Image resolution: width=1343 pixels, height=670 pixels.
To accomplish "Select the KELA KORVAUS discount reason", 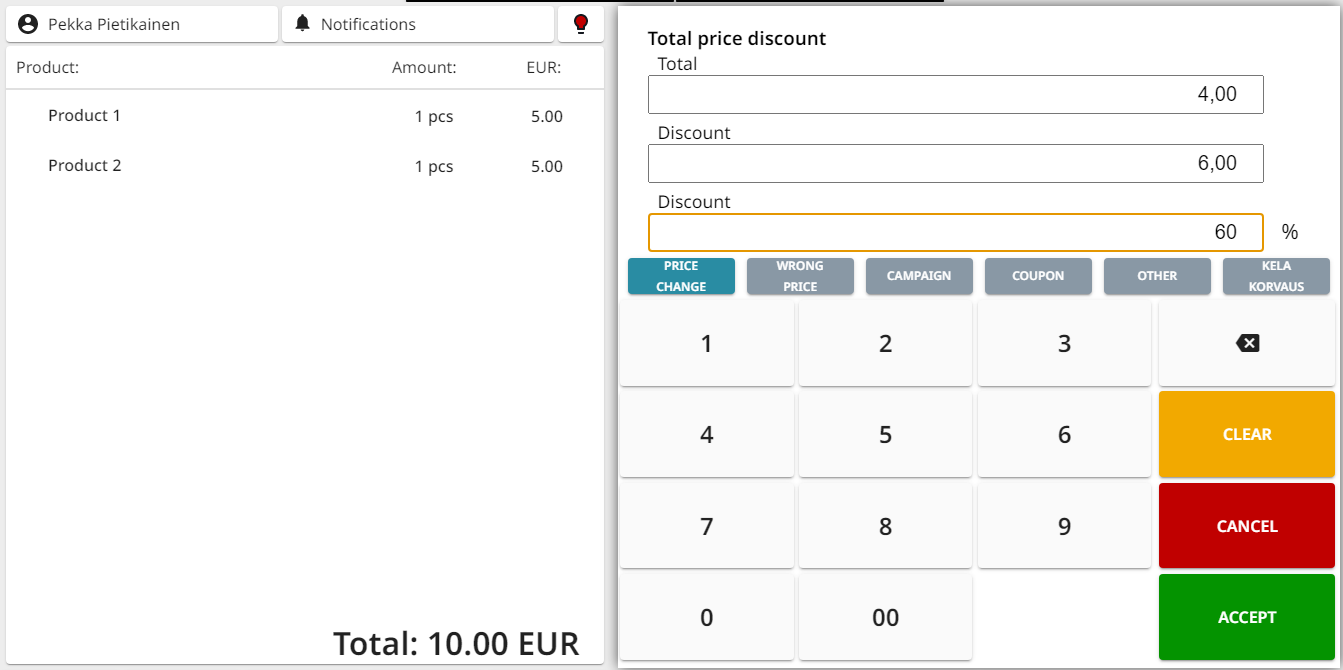I will [1276, 275].
